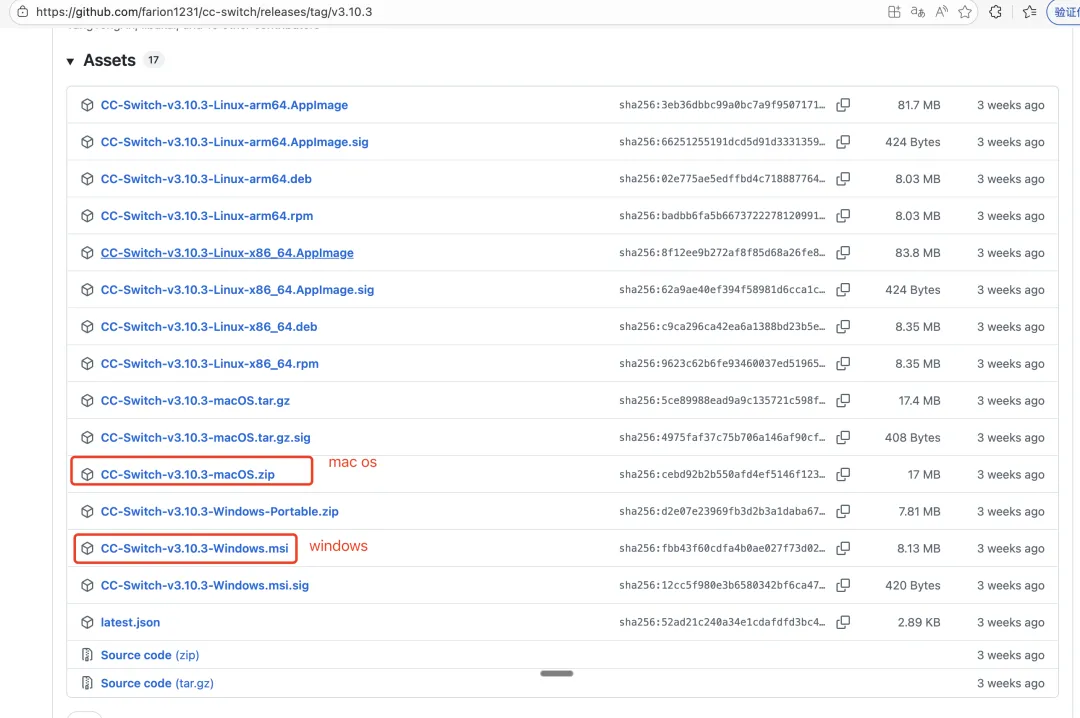Copy SHA256 for Linux-x86_64.rpm

[843, 363]
